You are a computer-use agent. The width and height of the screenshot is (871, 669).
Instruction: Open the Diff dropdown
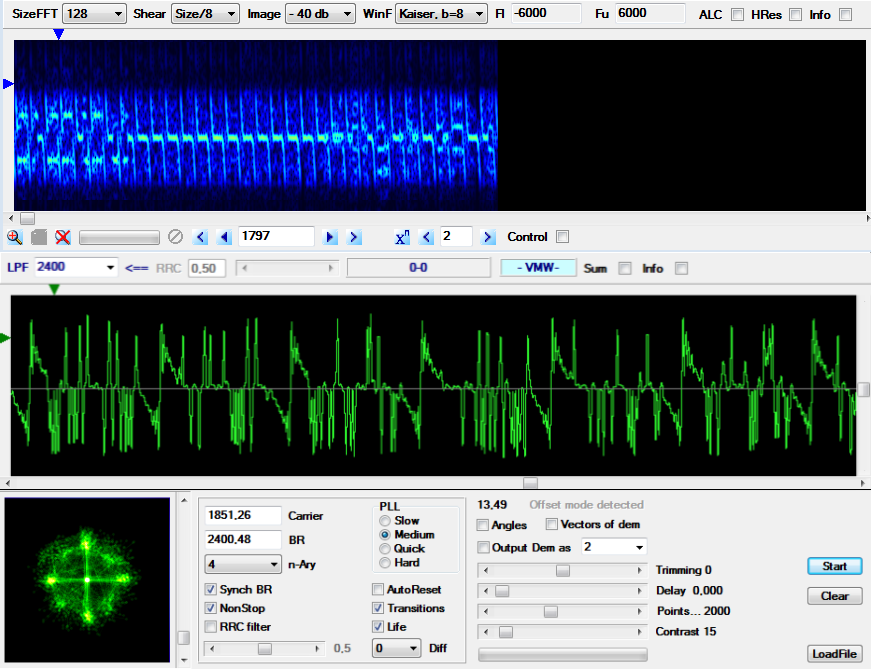pyautogui.click(x=396, y=648)
